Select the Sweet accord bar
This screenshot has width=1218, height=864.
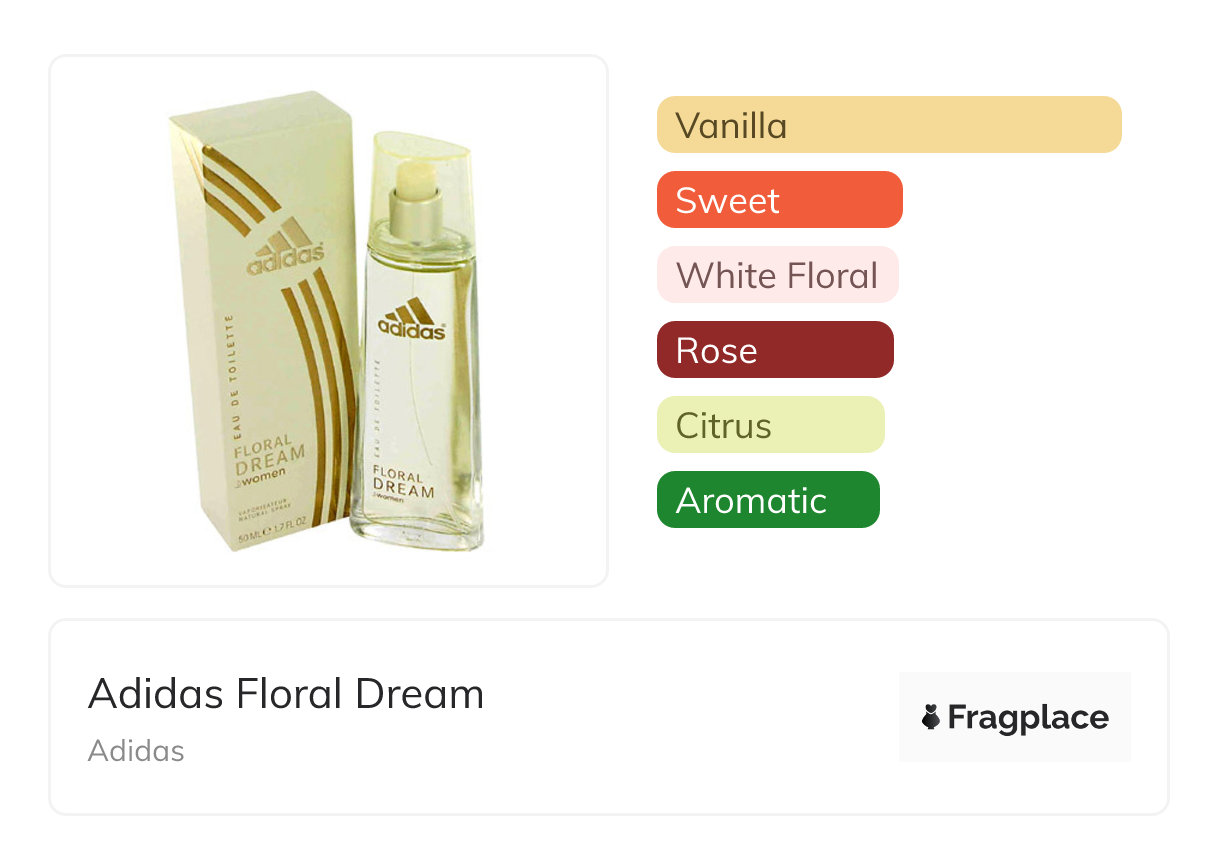pos(779,200)
